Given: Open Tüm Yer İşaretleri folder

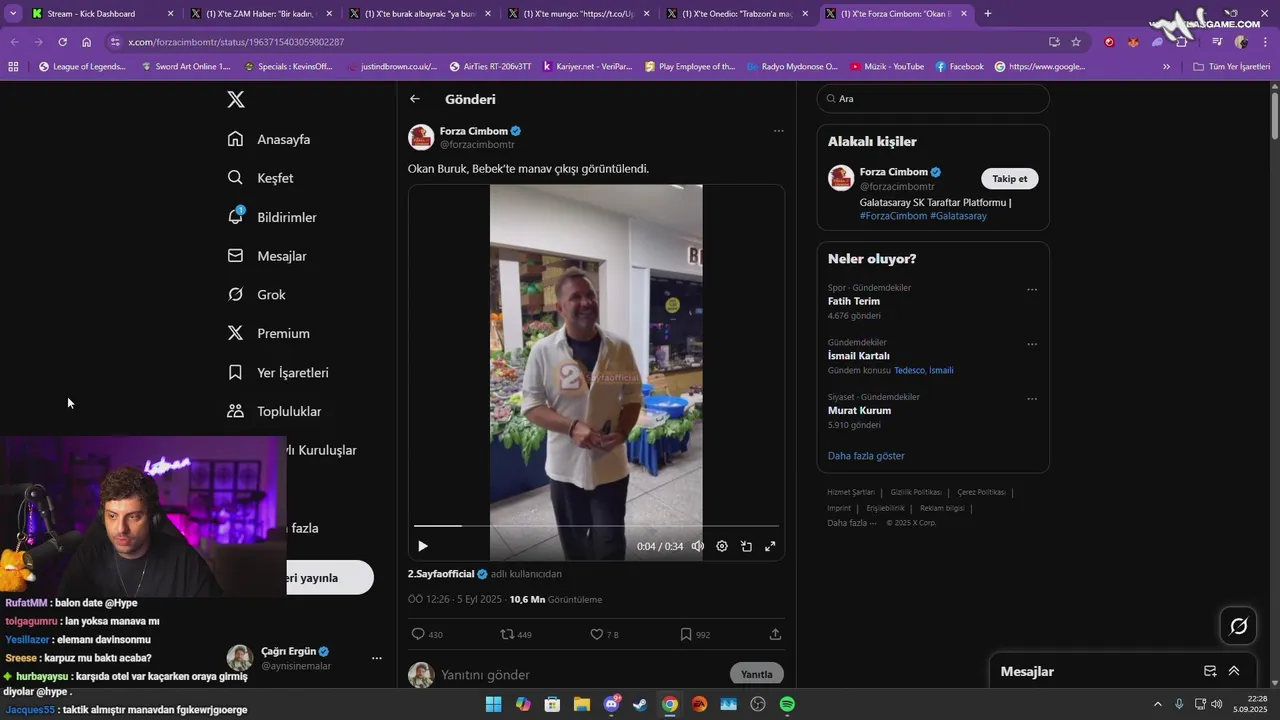Looking at the screenshot, I should pos(1232,67).
